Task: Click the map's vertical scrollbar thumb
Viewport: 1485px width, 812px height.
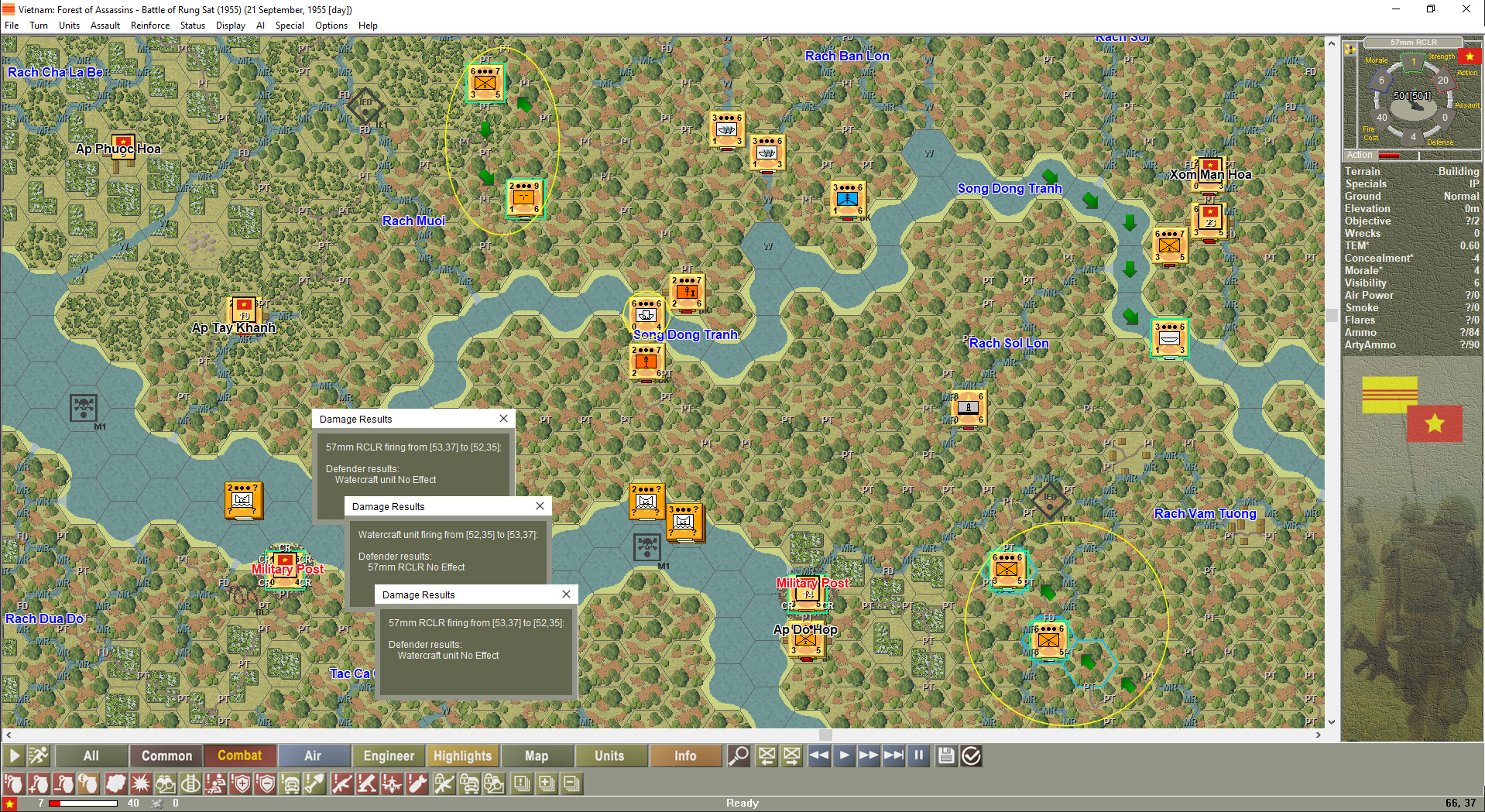Action: point(1332,315)
